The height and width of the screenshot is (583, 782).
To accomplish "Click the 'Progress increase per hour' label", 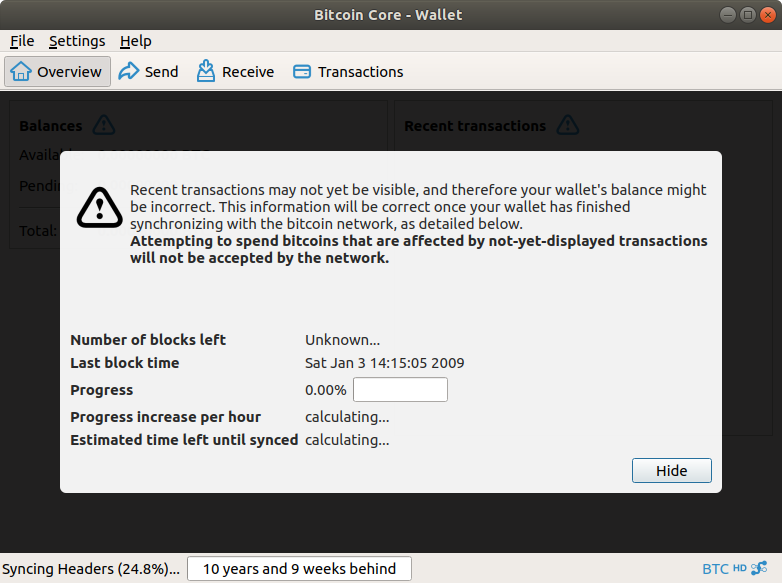I will [166, 417].
